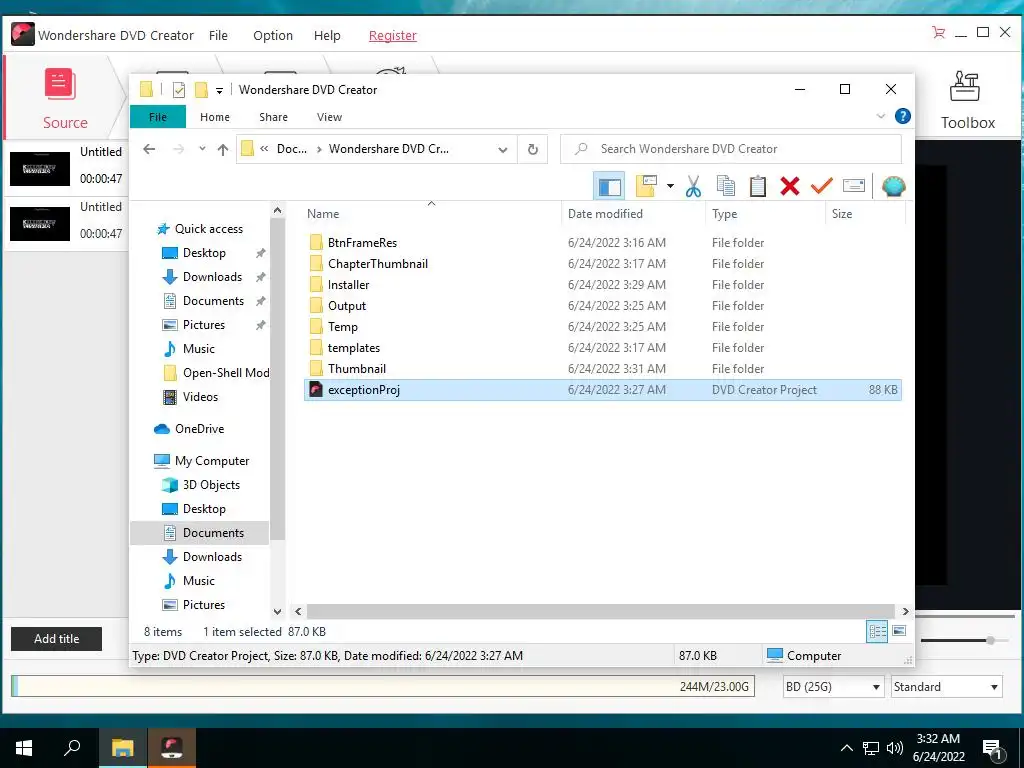This screenshot has width=1024, height=768.
Task: Open Open-Shell Mod folder in sidebar
Action: [225, 373]
